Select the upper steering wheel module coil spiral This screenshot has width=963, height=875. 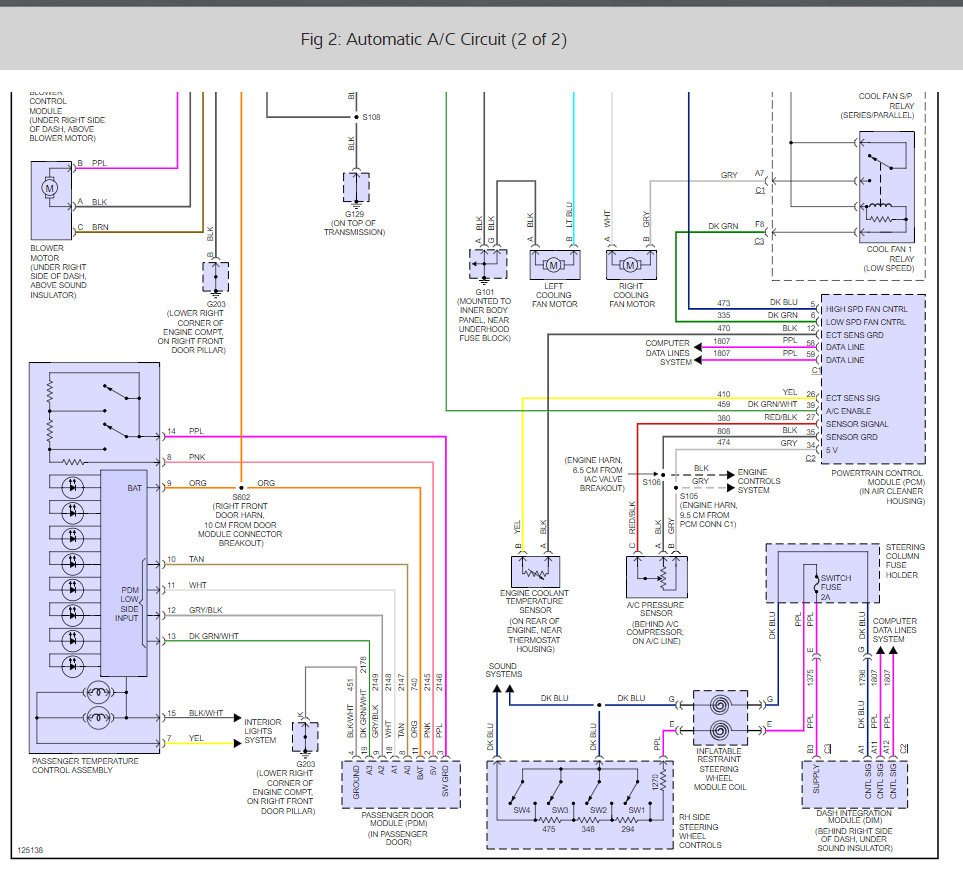pos(720,704)
